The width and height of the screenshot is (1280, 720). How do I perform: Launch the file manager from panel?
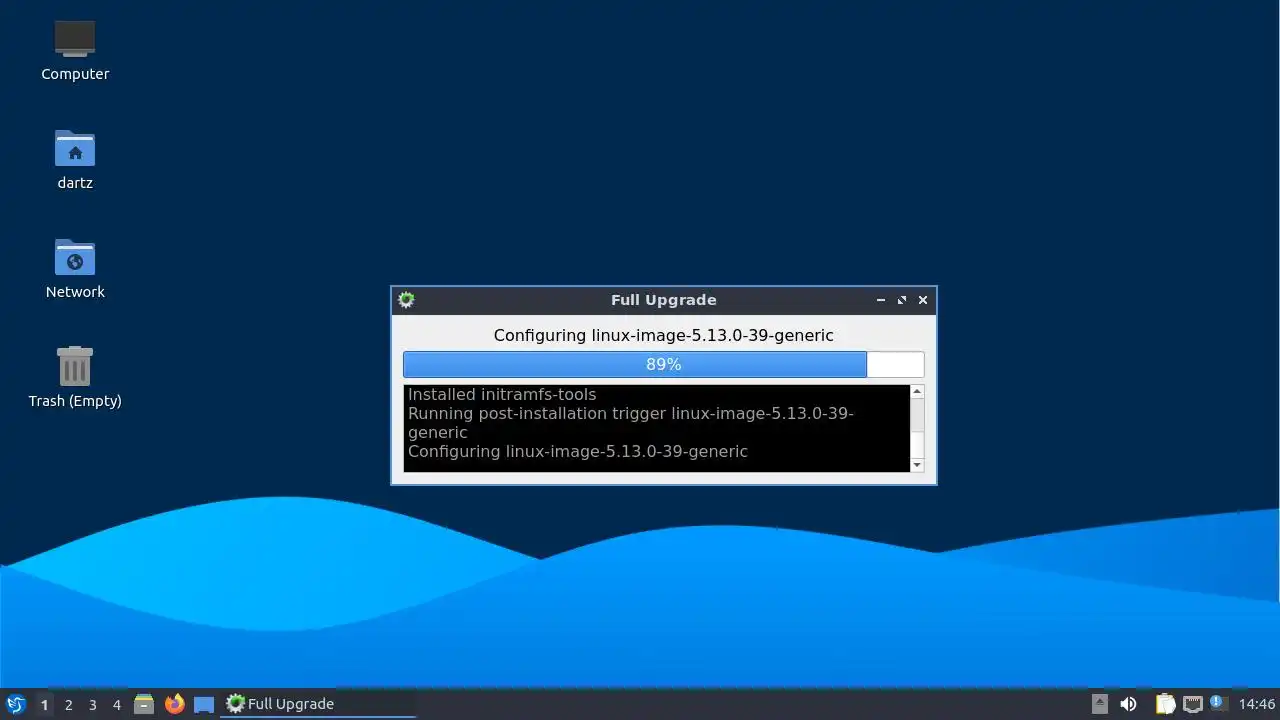[144, 704]
